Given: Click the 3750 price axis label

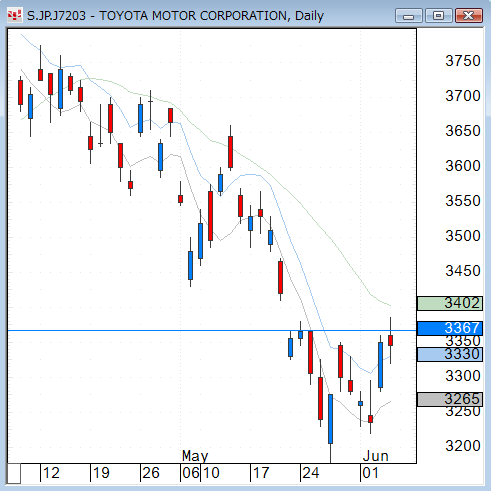Looking at the screenshot, I should [463, 61].
